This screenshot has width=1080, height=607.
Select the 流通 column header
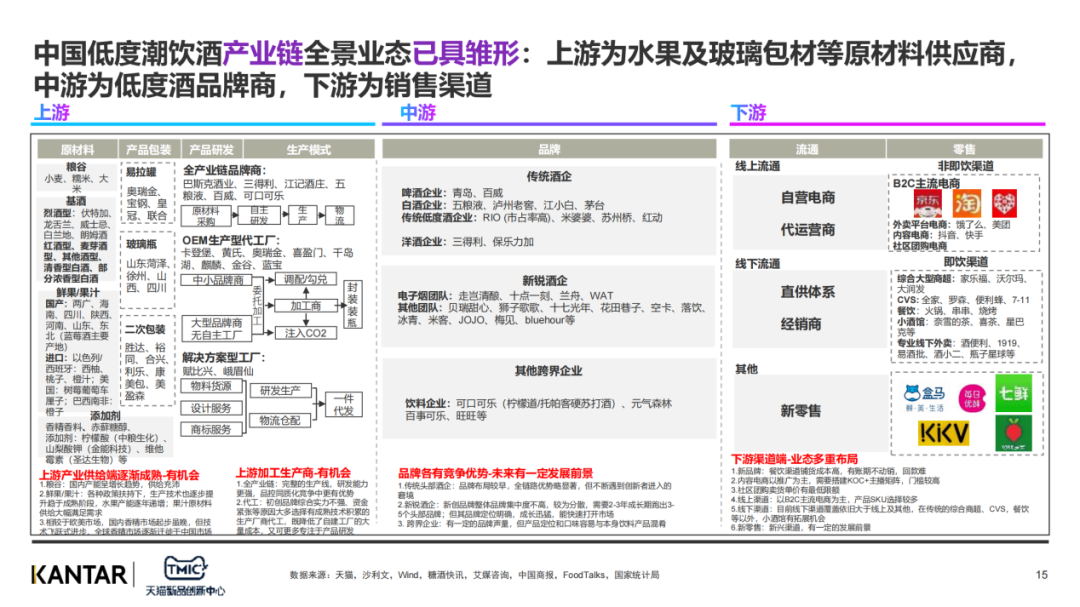coord(807,150)
